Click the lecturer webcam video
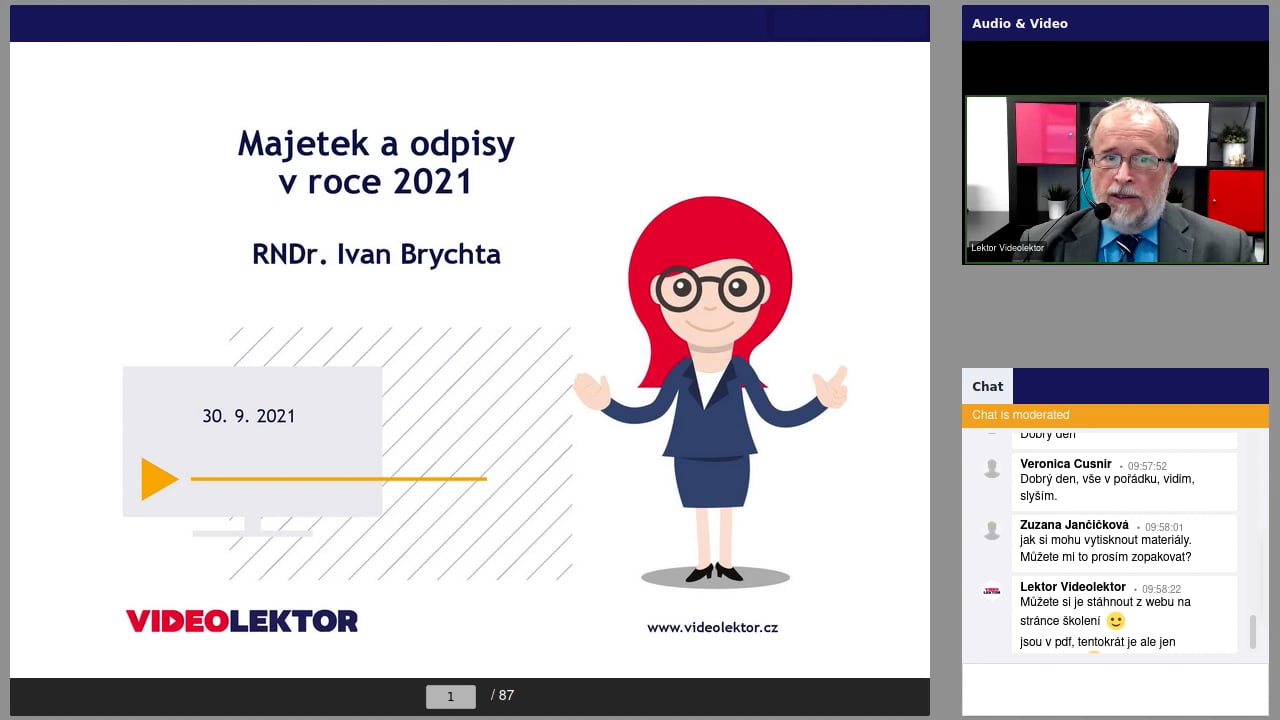Viewport: 1280px width, 720px height. click(1115, 180)
